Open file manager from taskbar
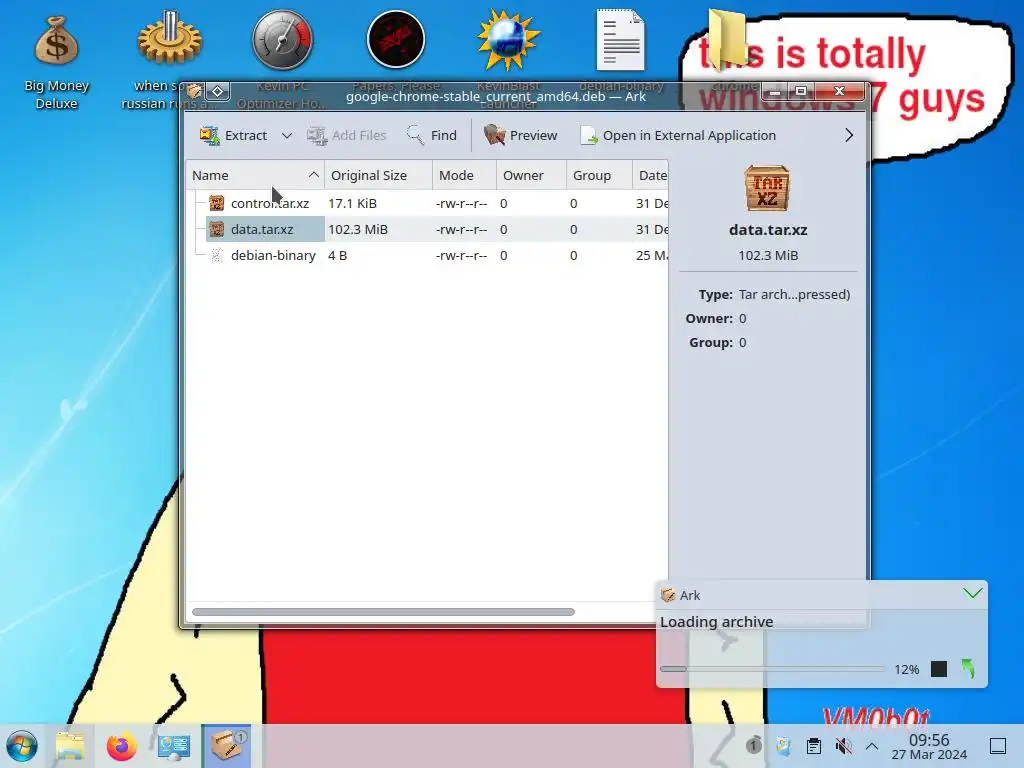1024x768 pixels. tap(70, 746)
